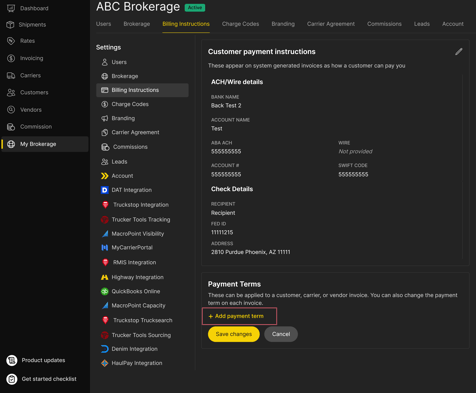Open the Carrier Agreement tab
The height and width of the screenshot is (393, 476).
point(331,24)
